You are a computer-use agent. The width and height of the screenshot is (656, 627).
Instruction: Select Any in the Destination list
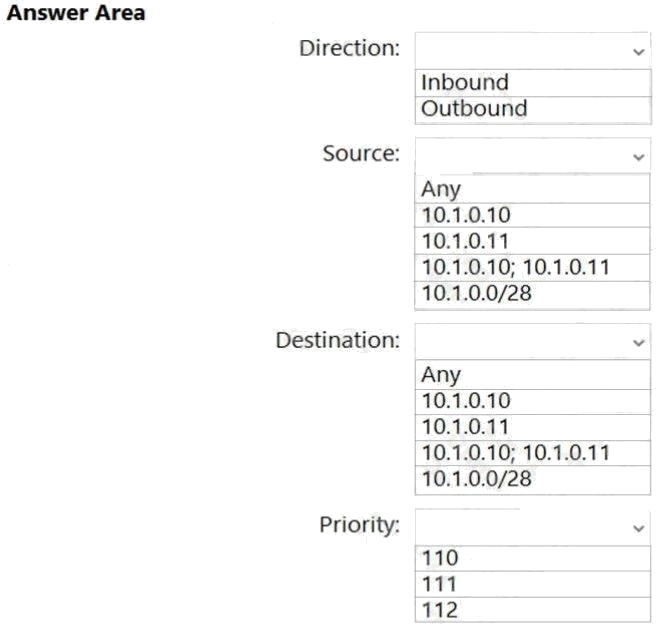coord(533,374)
